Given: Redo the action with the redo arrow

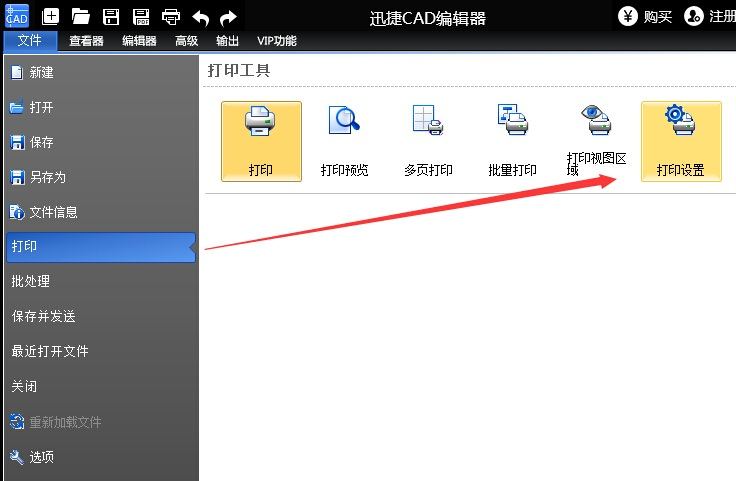Looking at the screenshot, I should click(228, 16).
